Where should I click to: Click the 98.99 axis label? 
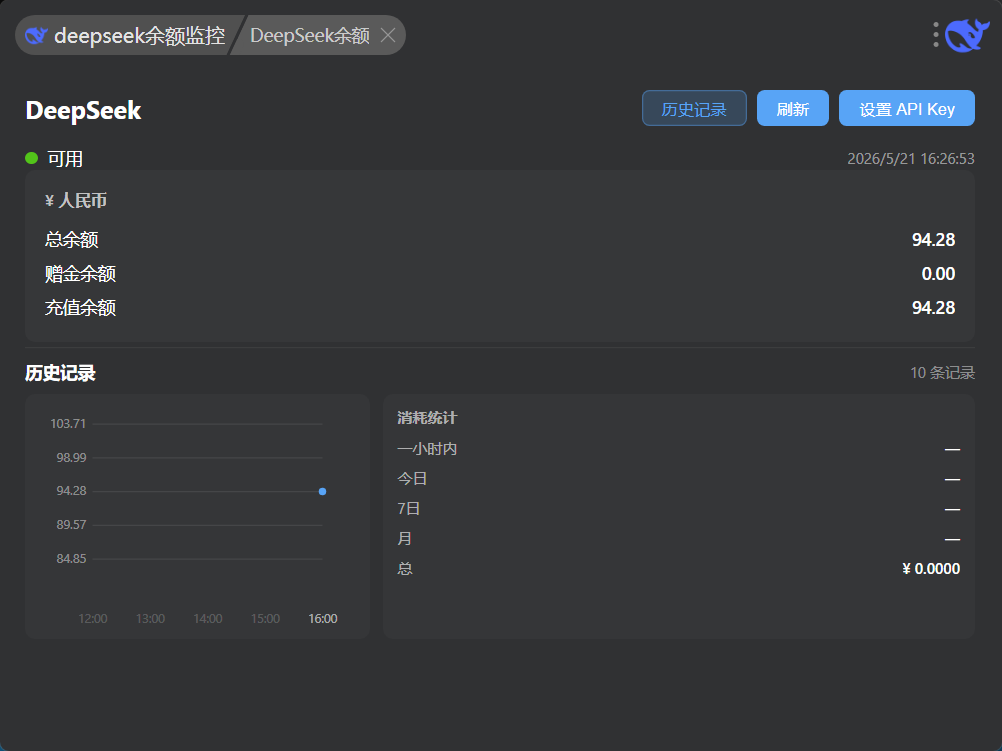[x=71, y=458]
